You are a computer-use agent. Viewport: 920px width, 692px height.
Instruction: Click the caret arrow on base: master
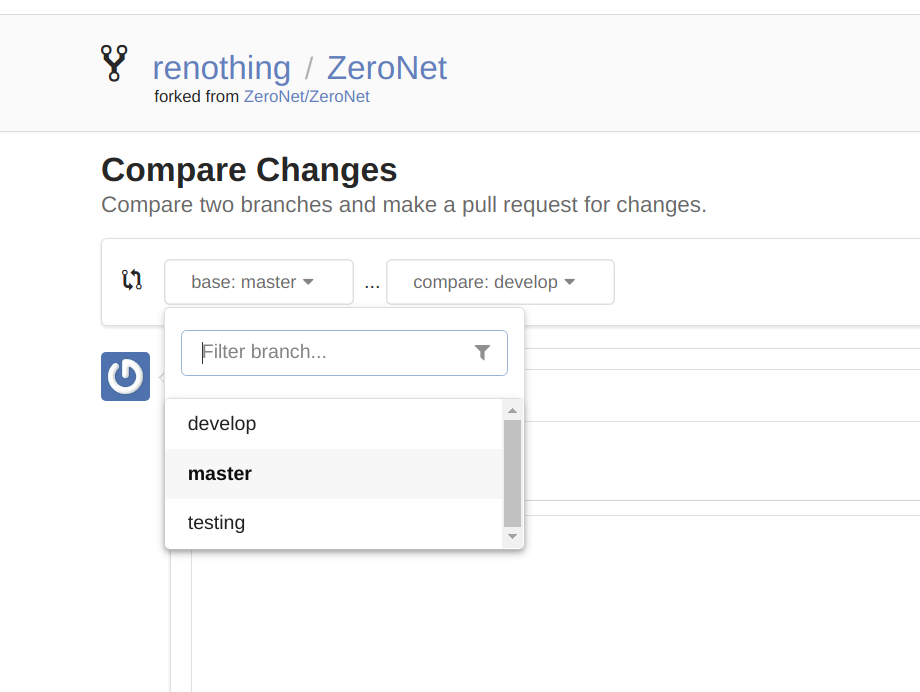(309, 282)
